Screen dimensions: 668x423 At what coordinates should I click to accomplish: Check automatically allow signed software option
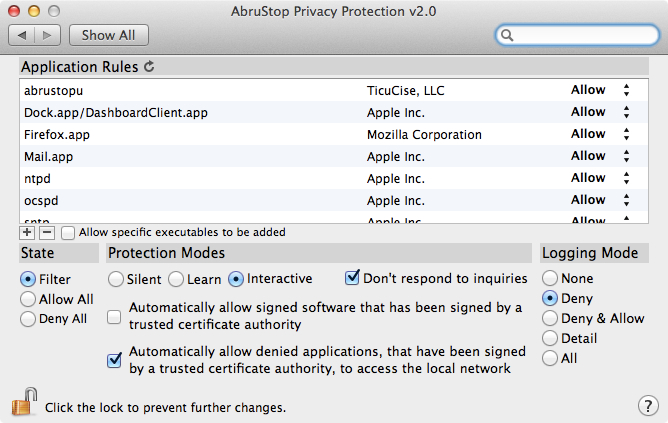click(114, 317)
